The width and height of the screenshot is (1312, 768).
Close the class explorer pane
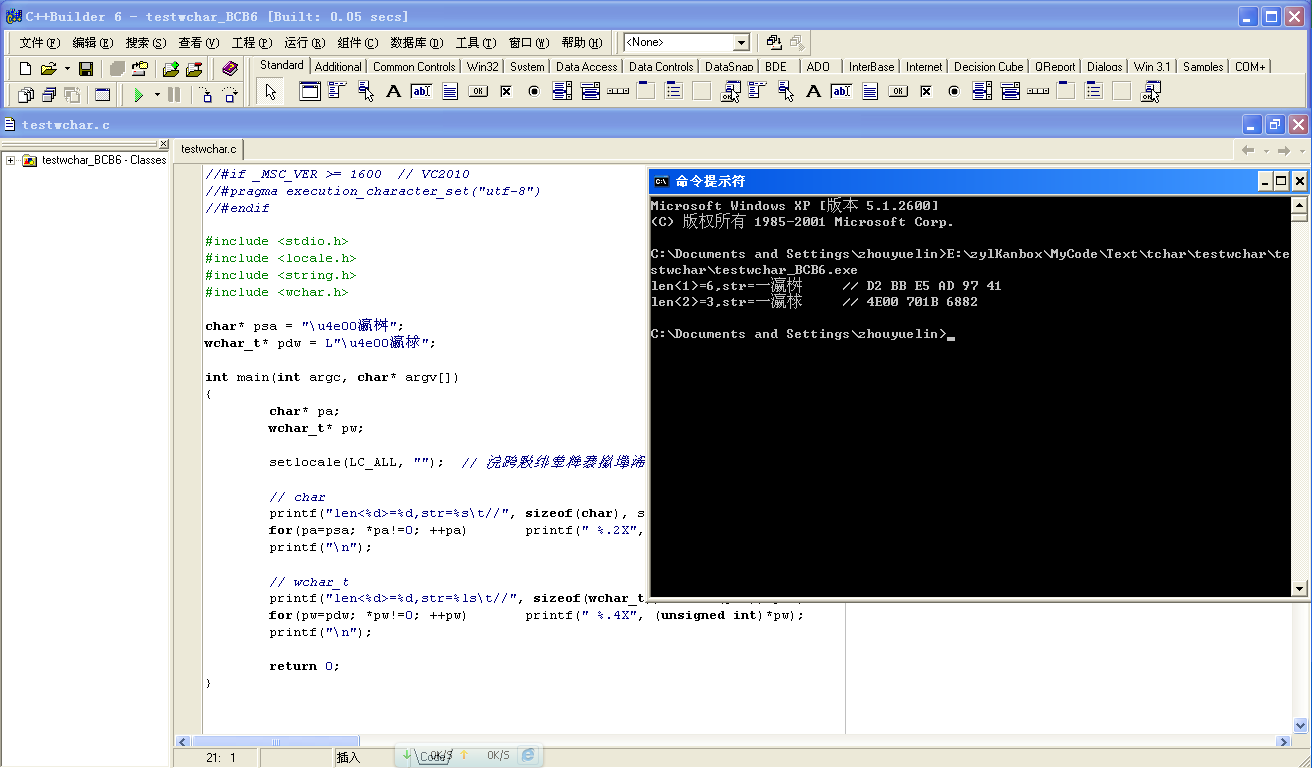tap(165, 145)
